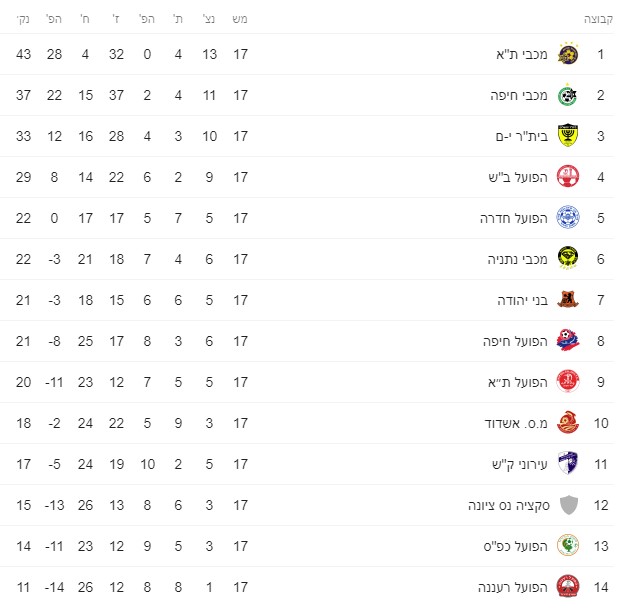Open the הפועל כפ"ס team name

516,546
